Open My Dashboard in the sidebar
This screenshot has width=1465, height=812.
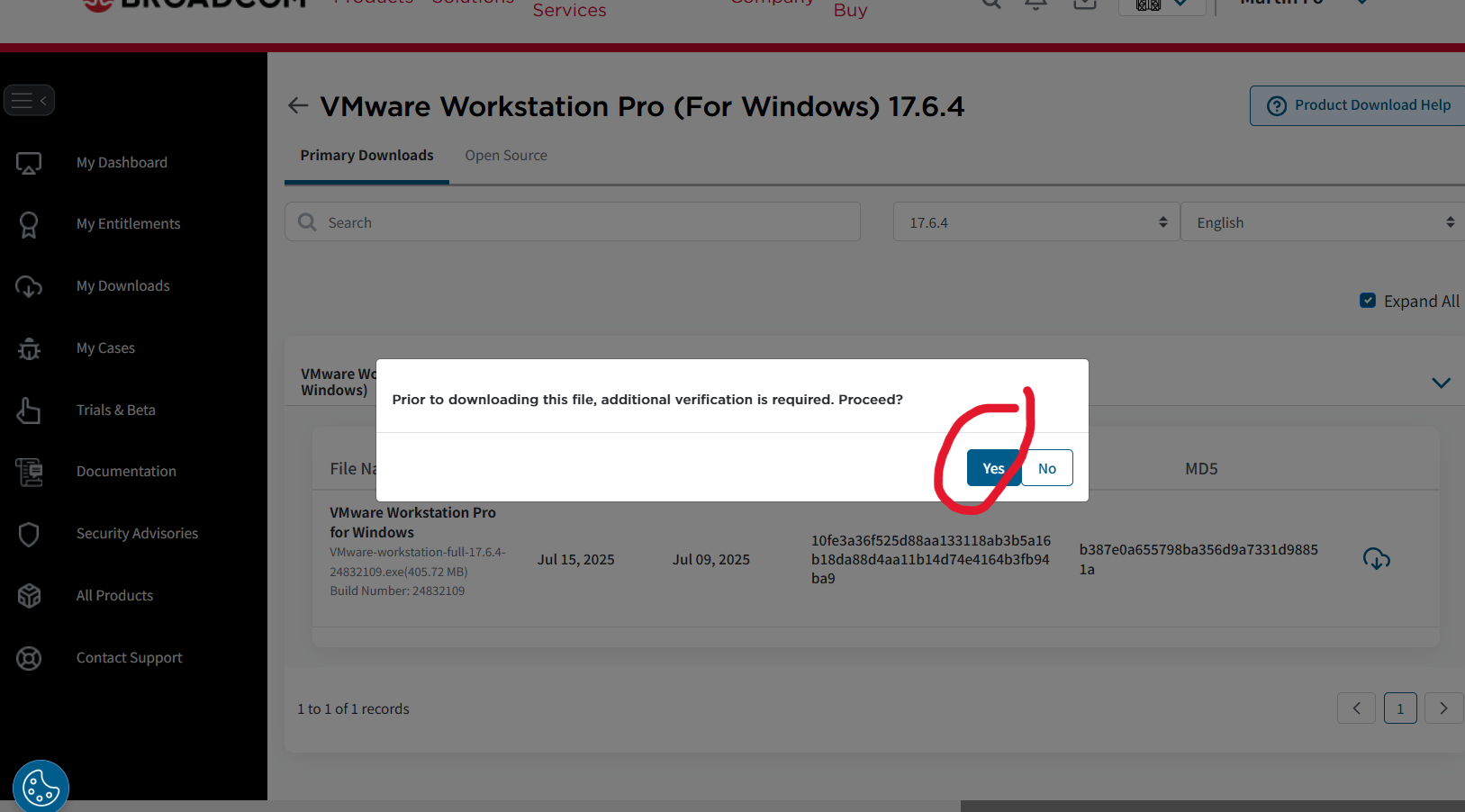[x=122, y=163]
